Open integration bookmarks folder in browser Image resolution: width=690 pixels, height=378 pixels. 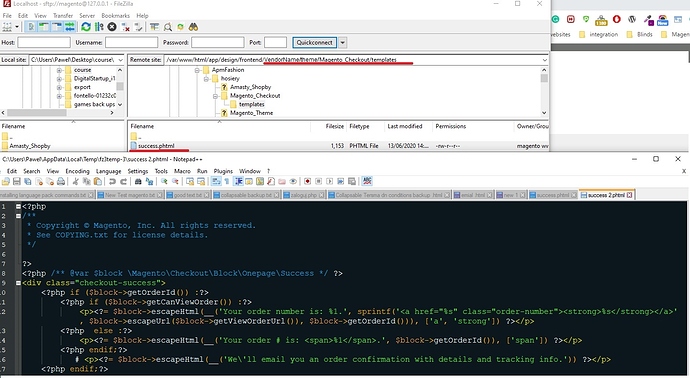click(598, 34)
